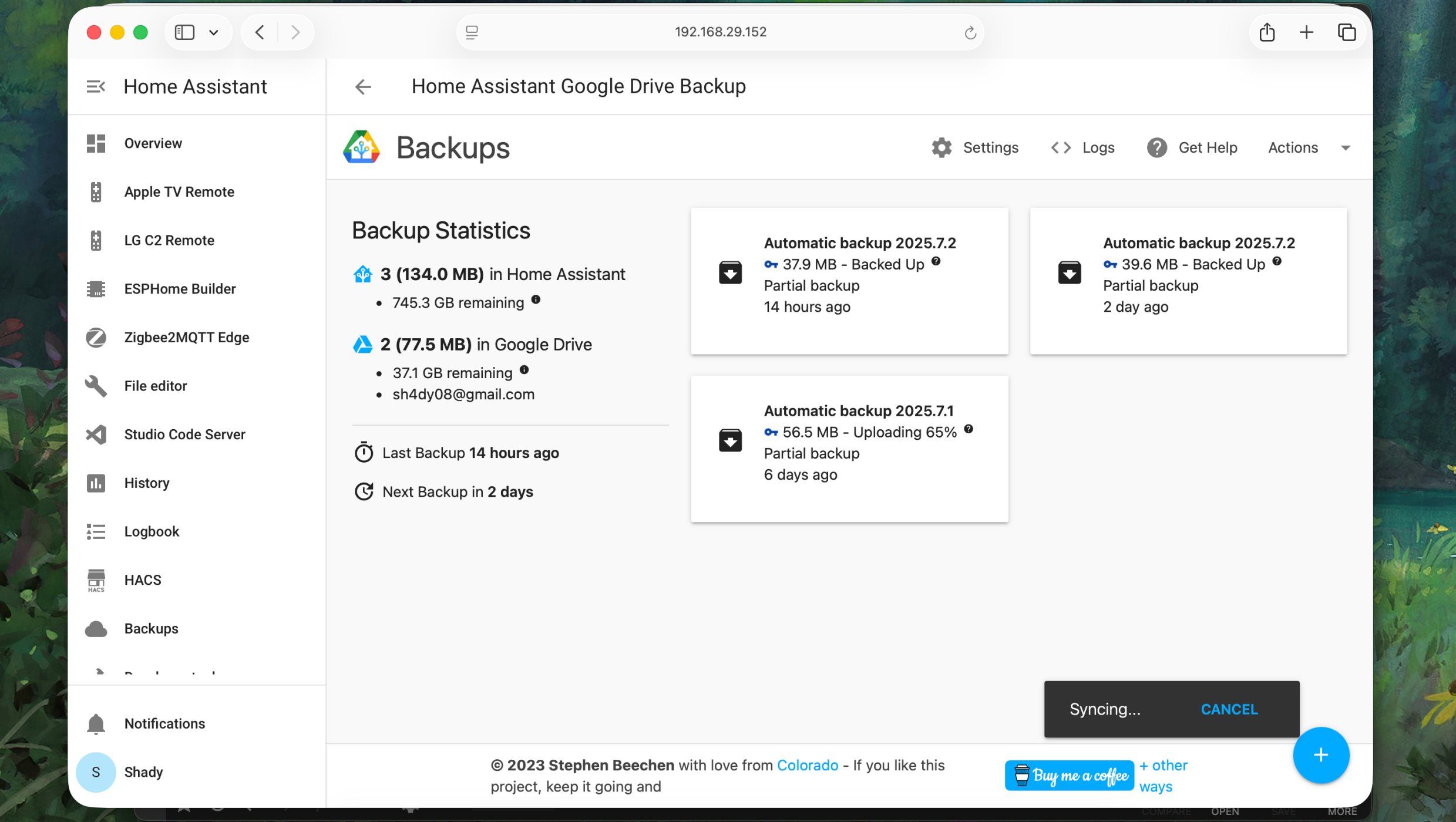Click the 192.168.29.152 address bar
Viewport: 1456px width, 822px height.
point(720,32)
